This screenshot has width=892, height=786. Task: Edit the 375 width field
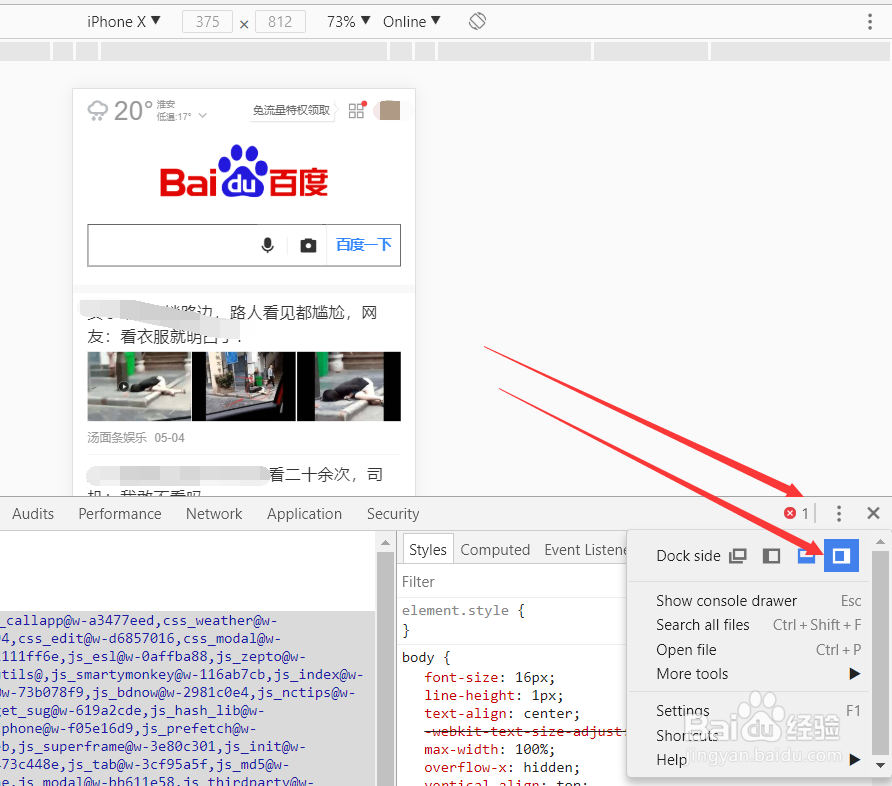click(x=207, y=22)
